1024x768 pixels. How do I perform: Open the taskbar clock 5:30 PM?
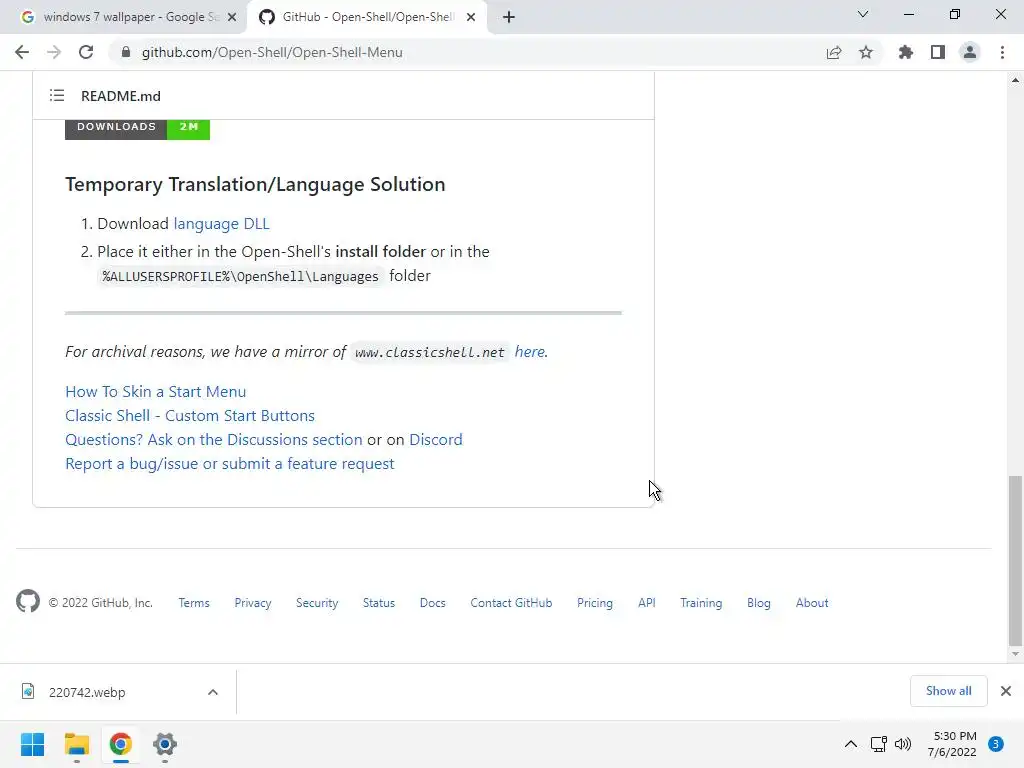(x=952, y=744)
